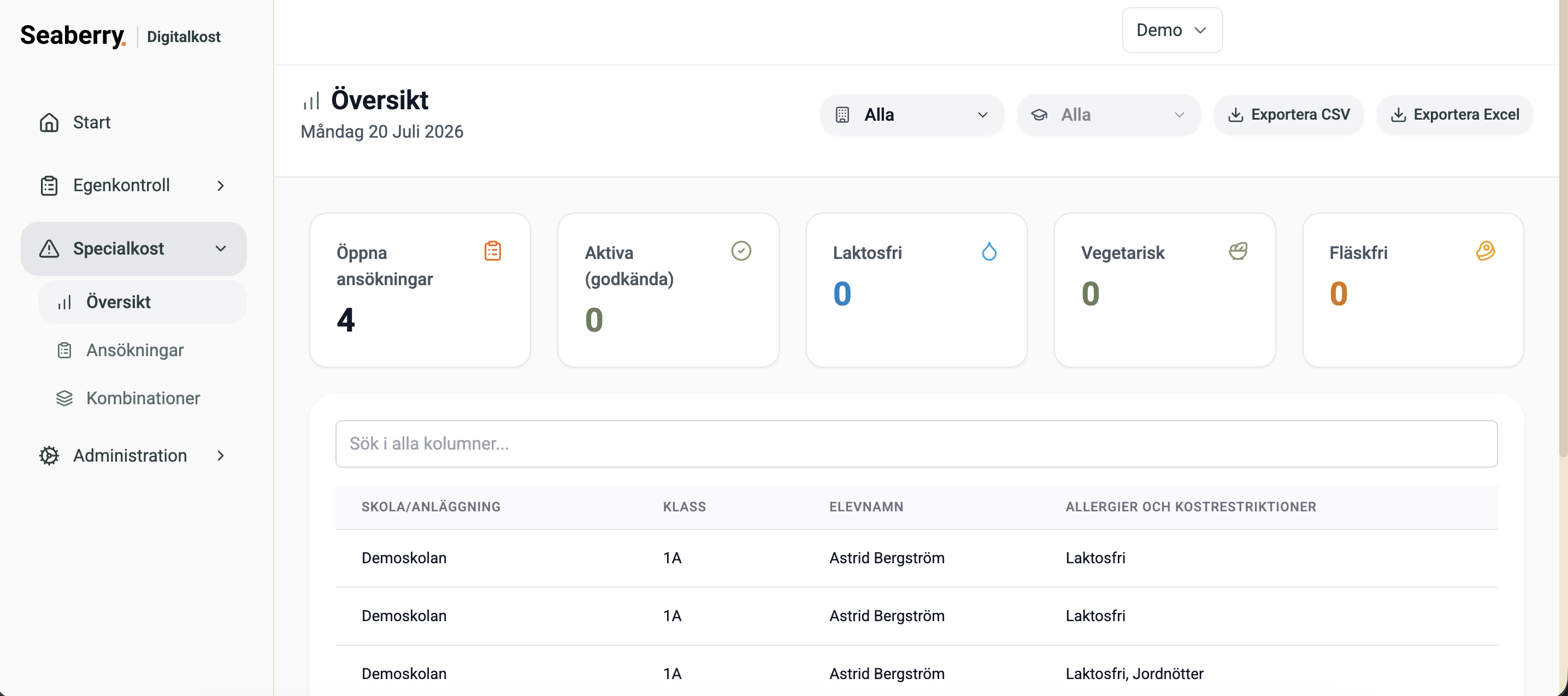Click the download icon on Exportera CSV
Screen dimensions: 1568x696
[1236, 115]
